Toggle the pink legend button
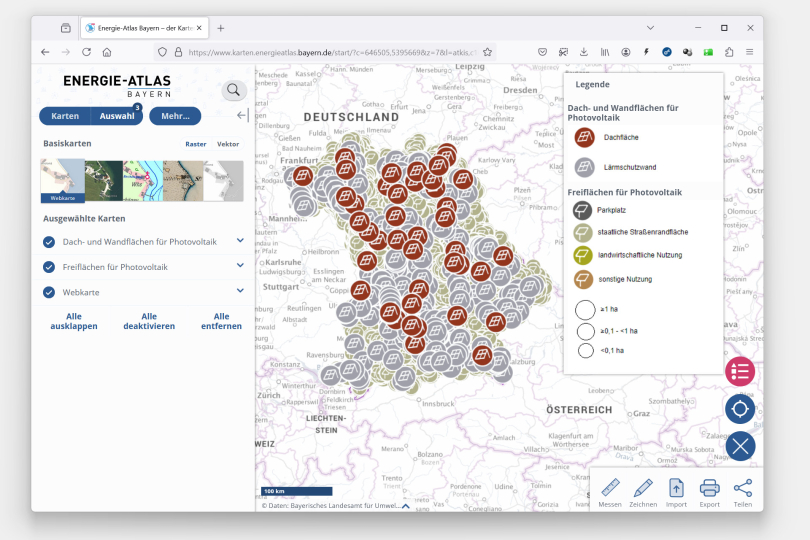Screen dimensions: 810x540 [x=740, y=371]
